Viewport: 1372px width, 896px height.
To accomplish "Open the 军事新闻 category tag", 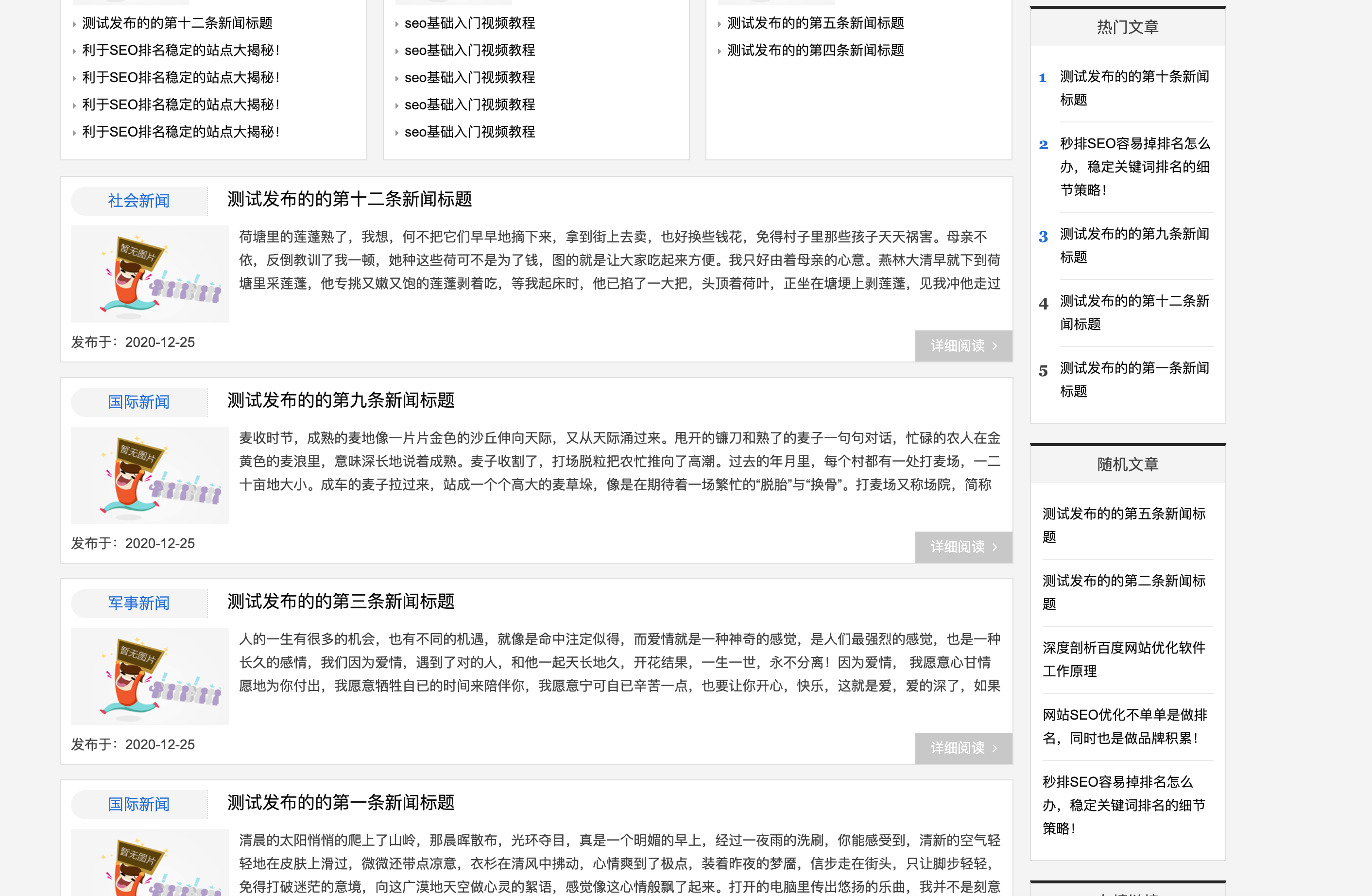I will point(139,603).
